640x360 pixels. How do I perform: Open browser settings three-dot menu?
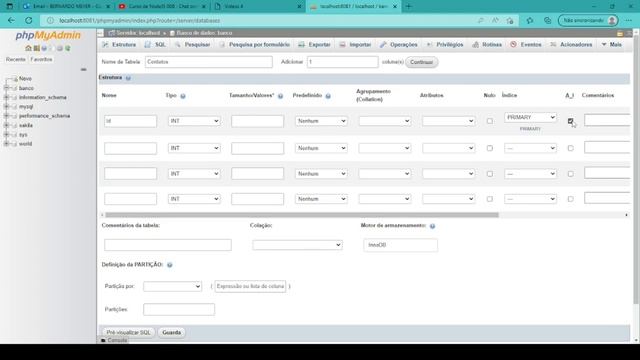coord(629,20)
